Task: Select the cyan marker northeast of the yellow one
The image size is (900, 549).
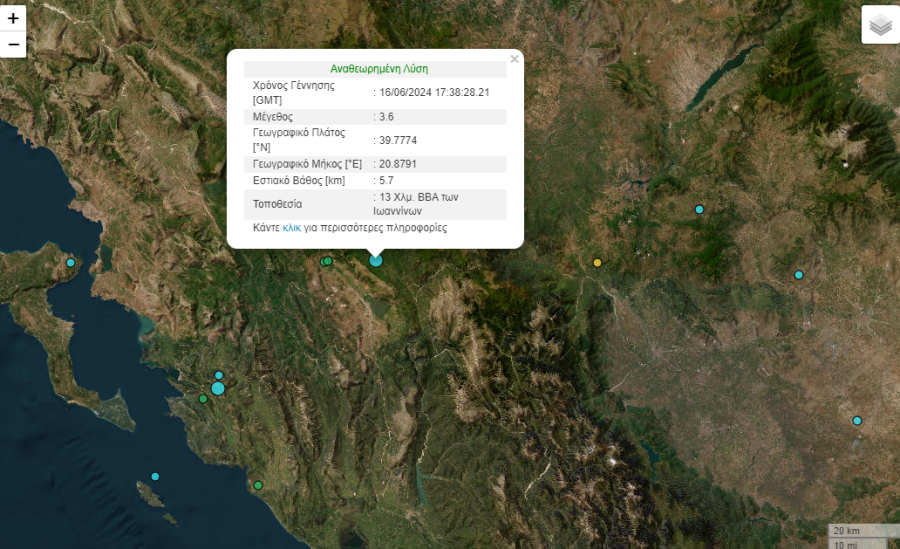Action: coord(700,209)
